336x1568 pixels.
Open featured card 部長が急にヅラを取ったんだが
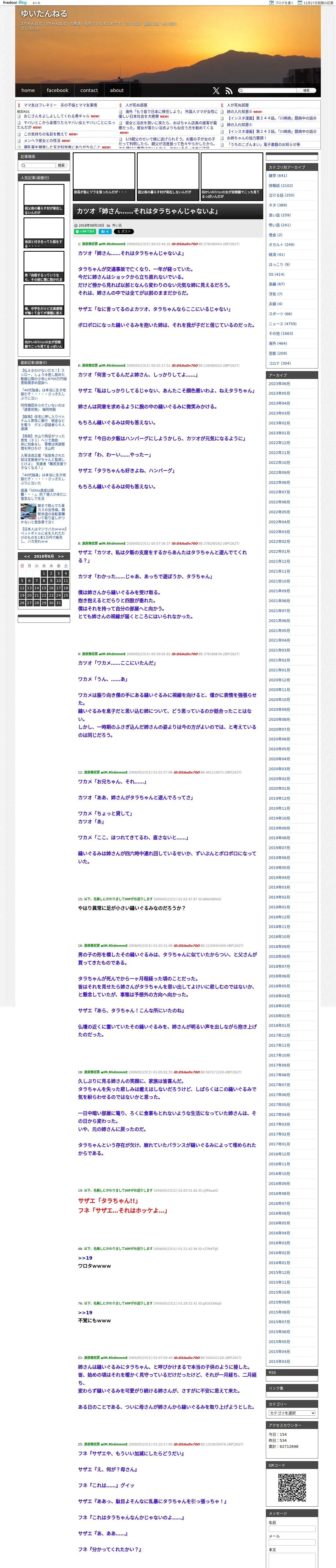click(104, 176)
